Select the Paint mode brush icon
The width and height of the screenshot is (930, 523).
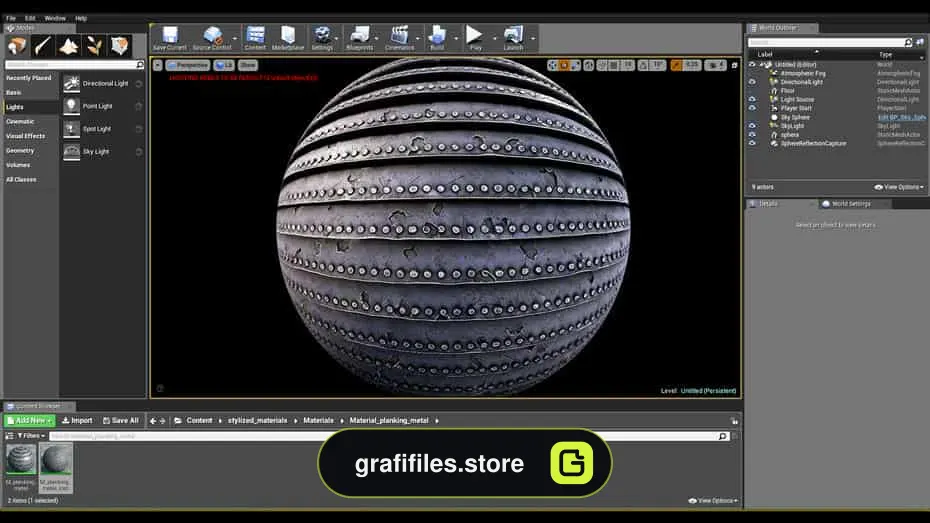click(x=42, y=46)
